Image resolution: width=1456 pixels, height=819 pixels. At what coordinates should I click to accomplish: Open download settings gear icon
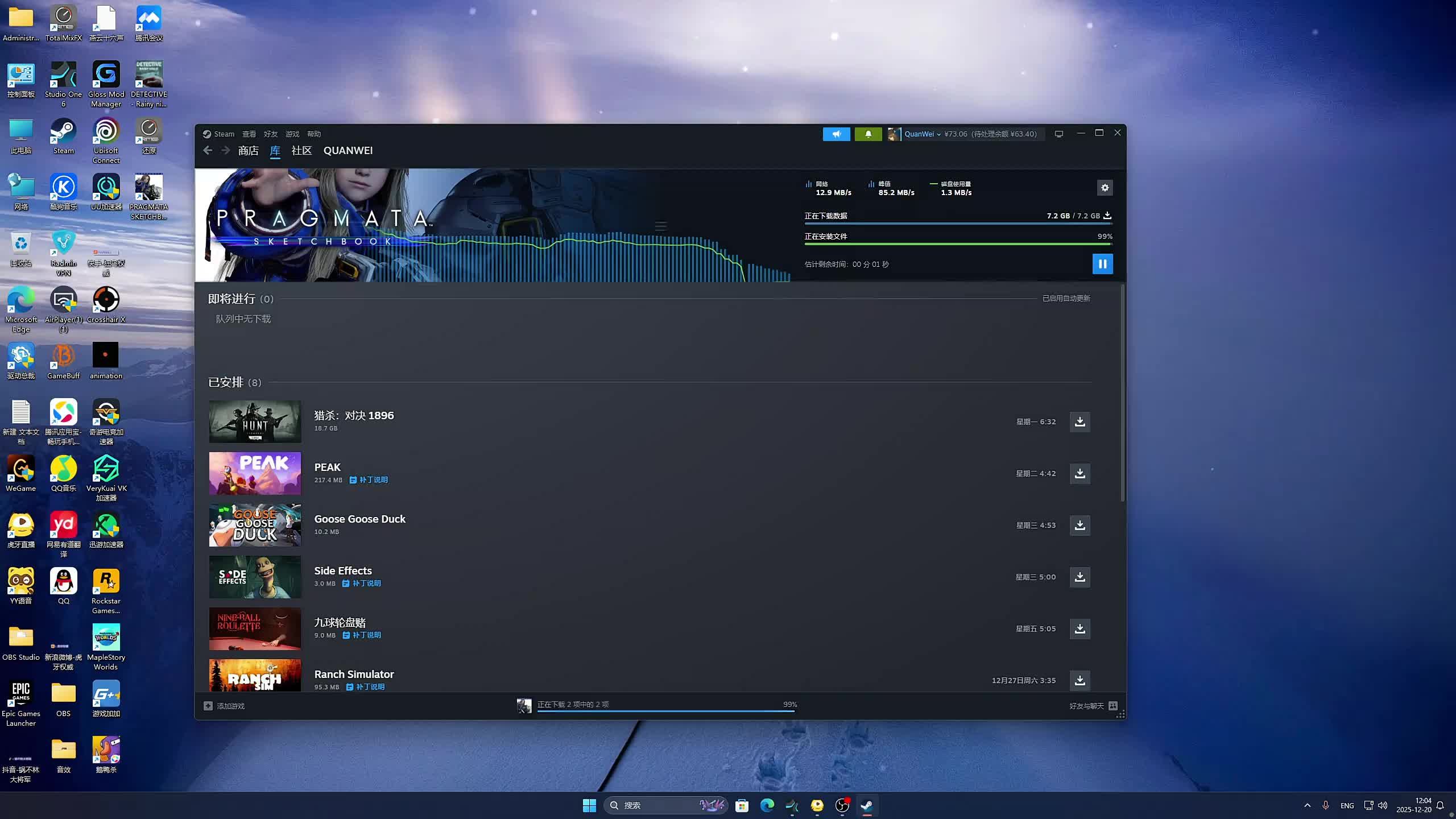click(x=1105, y=188)
